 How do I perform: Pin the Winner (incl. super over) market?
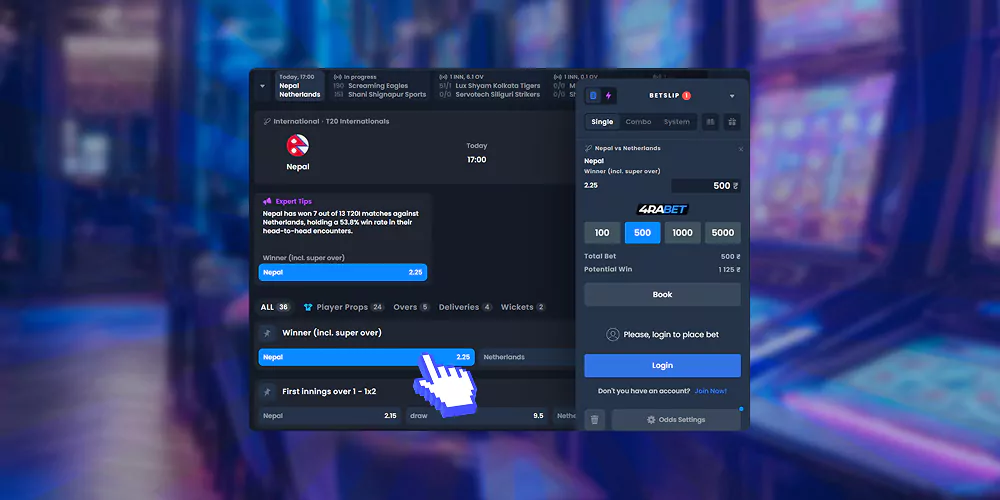[x=267, y=333]
